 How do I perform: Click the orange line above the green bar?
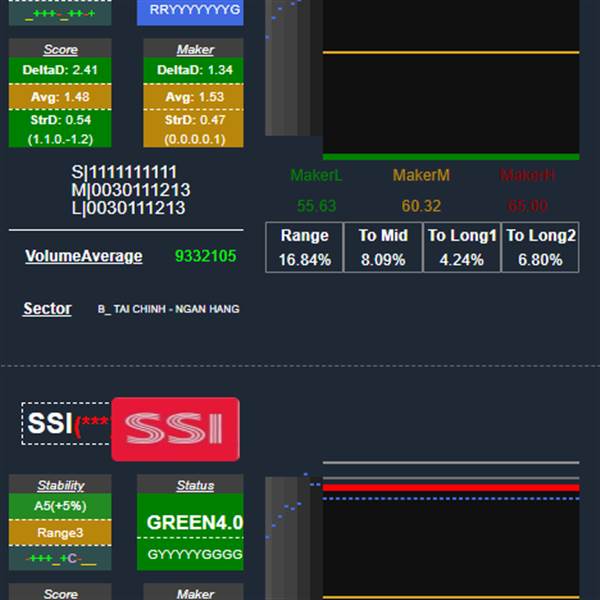pyautogui.click(x=451, y=52)
